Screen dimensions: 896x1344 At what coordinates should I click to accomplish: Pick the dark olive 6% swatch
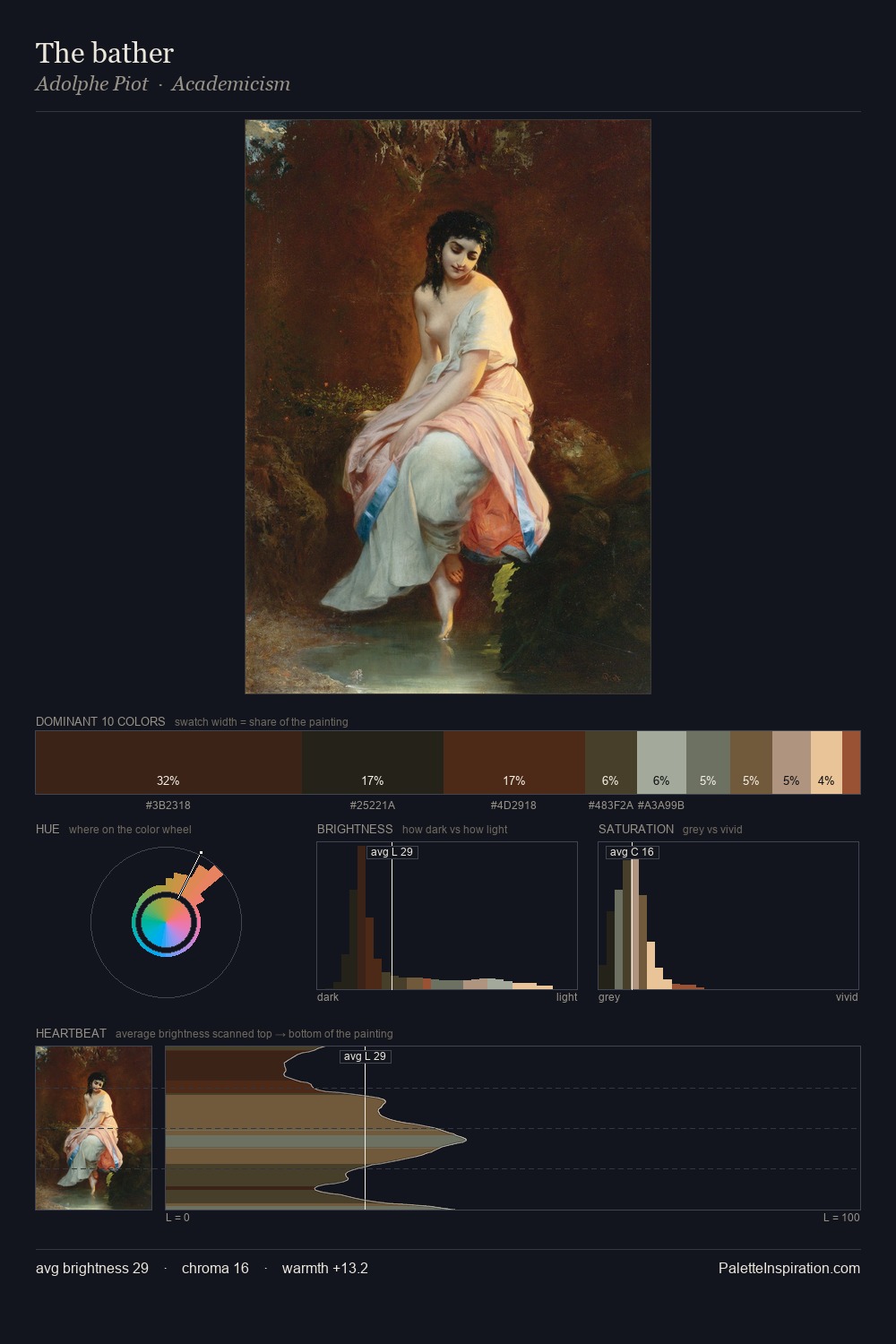pos(611,762)
